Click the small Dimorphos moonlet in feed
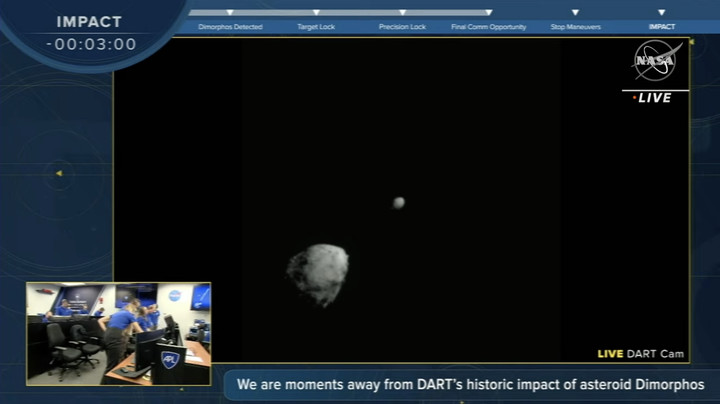The width and height of the screenshot is (720, 404). click(x=398, y=203)
